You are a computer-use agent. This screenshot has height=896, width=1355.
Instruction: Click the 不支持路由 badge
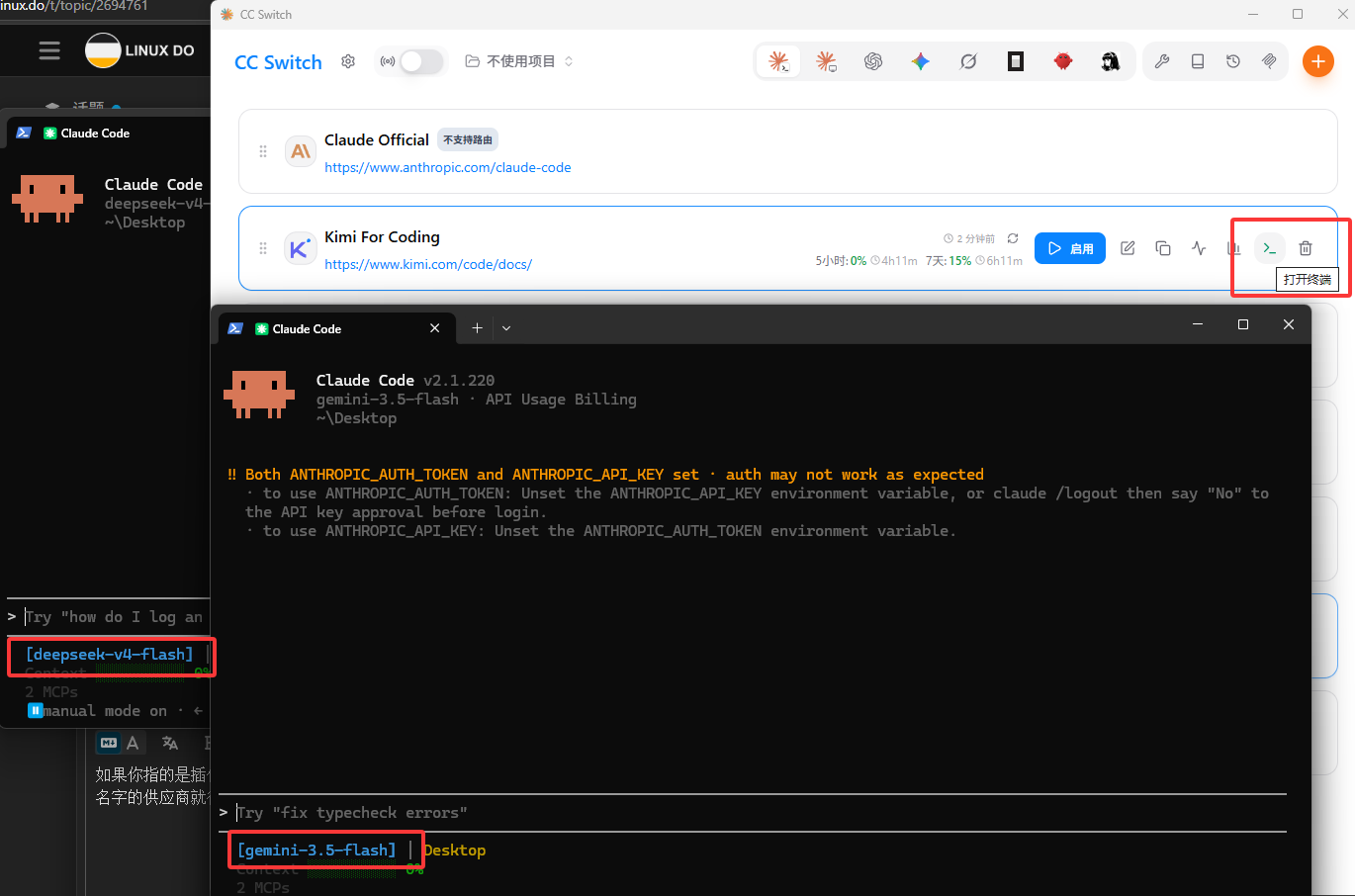pos(468,139)
